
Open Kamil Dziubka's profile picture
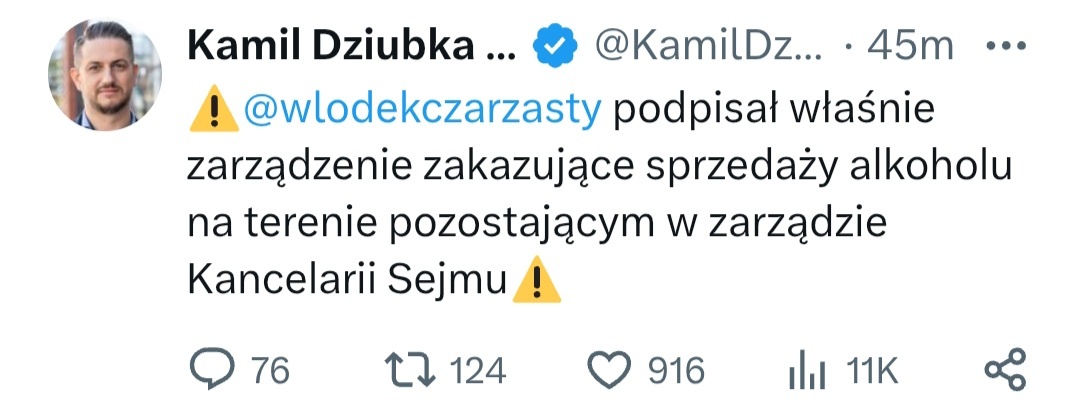click(104, 75)
